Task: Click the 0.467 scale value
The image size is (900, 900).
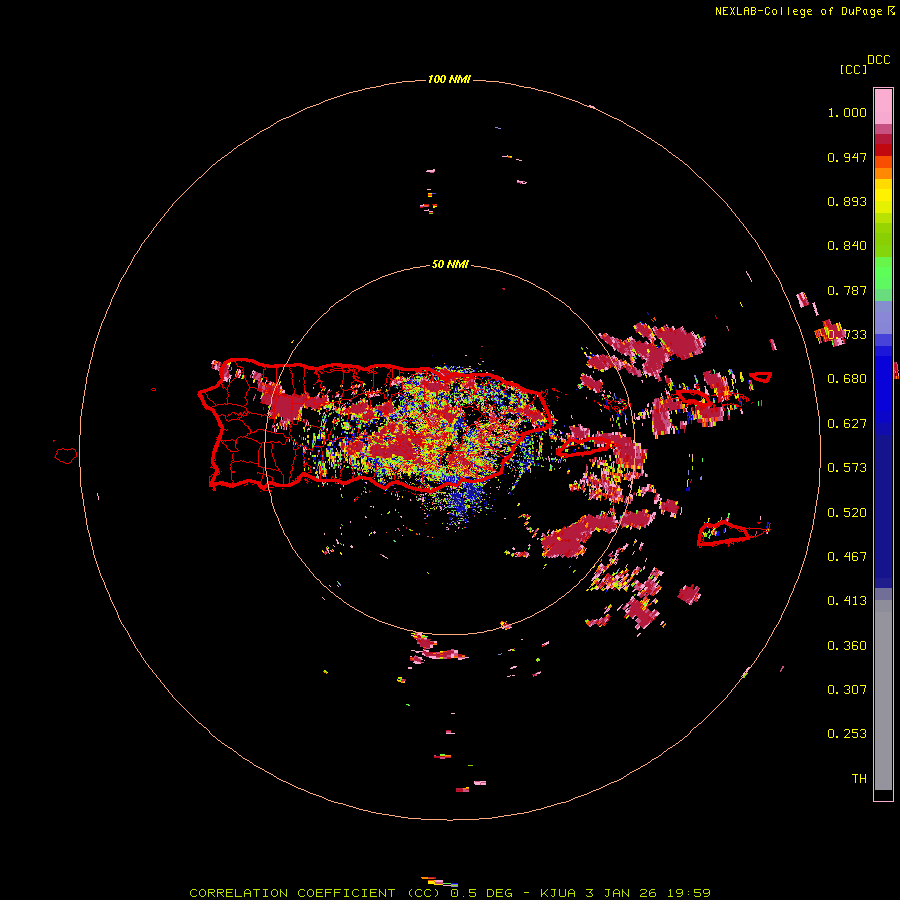Action: 847,557
